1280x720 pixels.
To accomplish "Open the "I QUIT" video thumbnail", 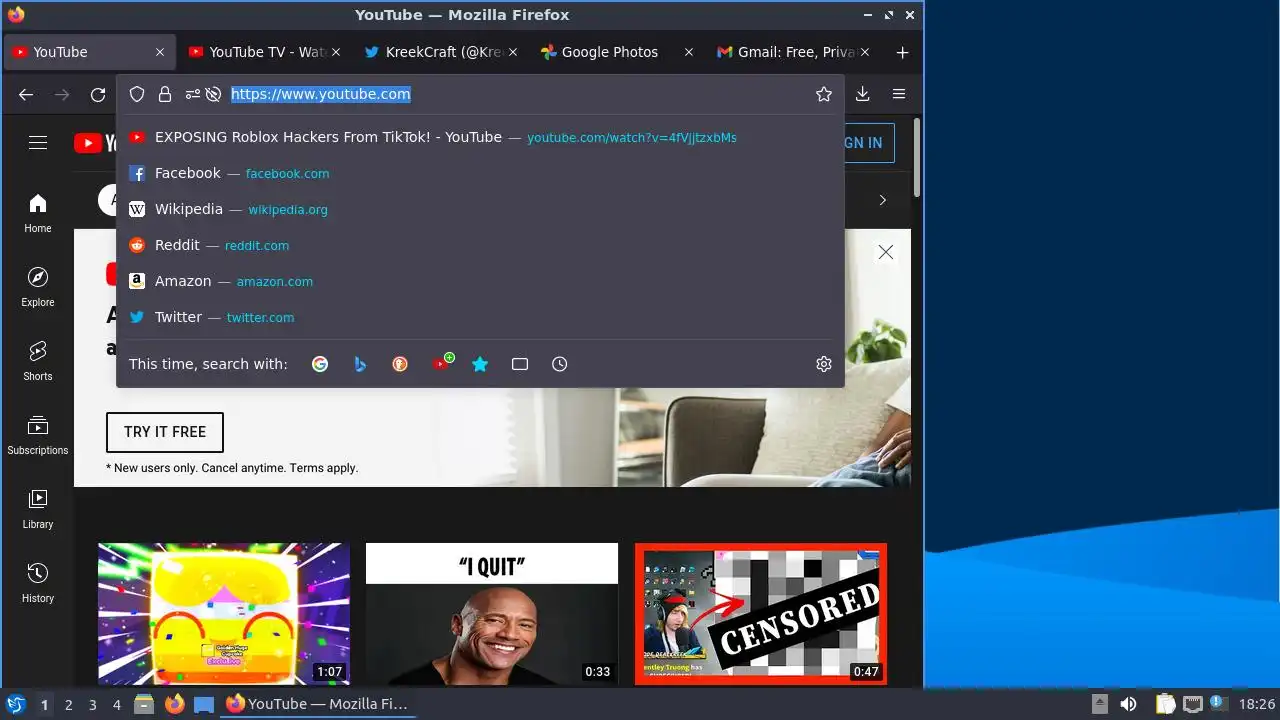I will pyautogui.click(x=492, y=614).
